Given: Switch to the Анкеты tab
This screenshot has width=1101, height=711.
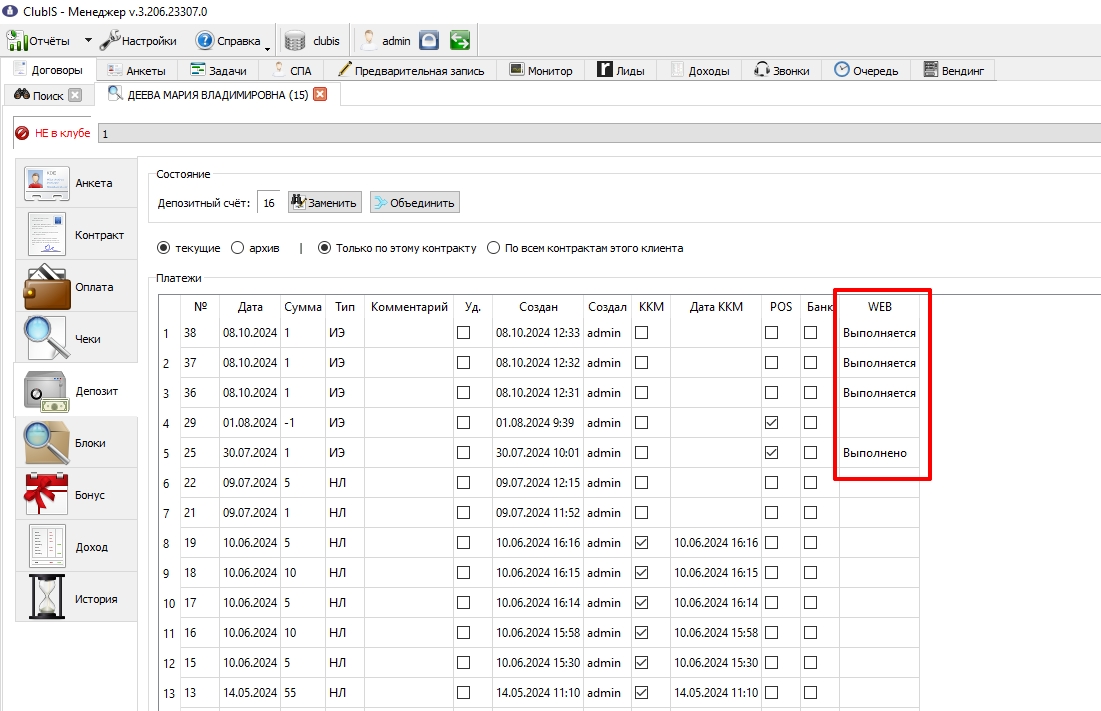Looking at the screenshot, I should tap(136, 70).
